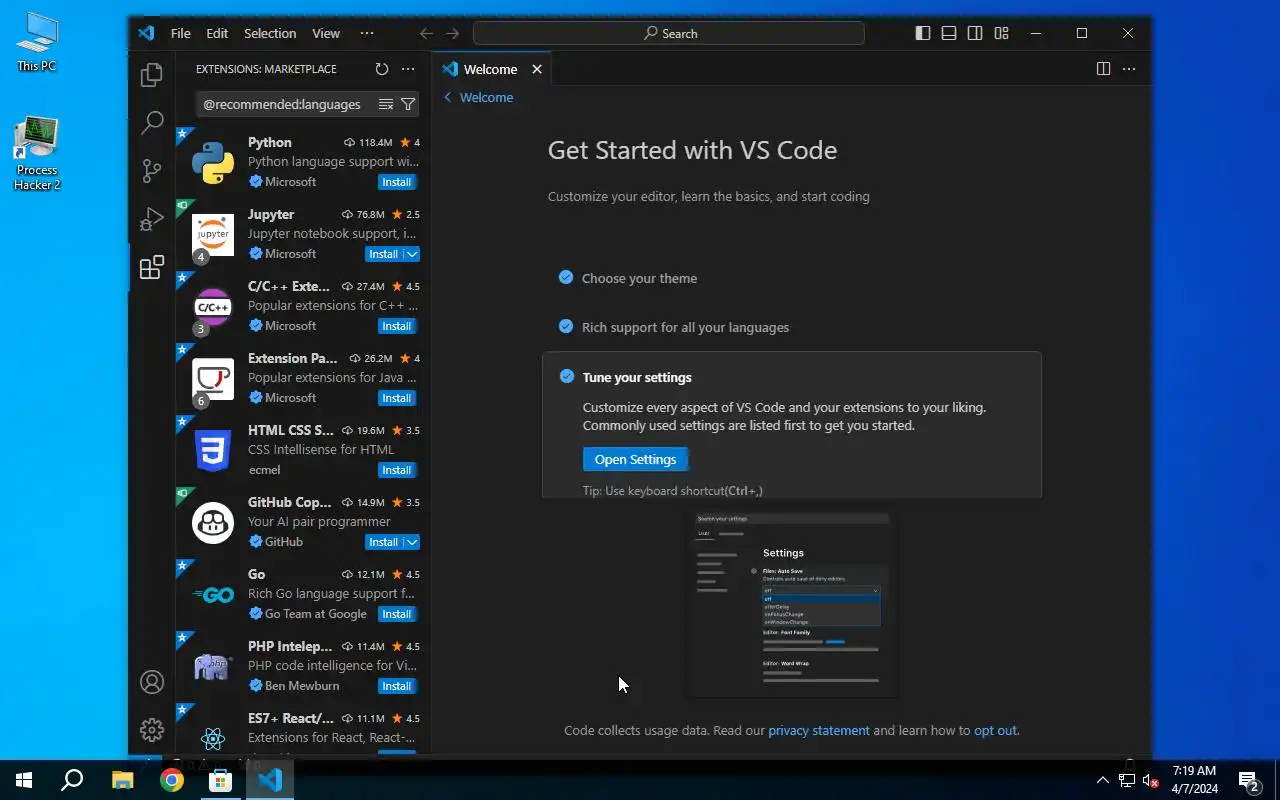Viewport: 1280px width, 800px height.
Task: Split the editor to the right
Action: click(x=1103, y=69)
